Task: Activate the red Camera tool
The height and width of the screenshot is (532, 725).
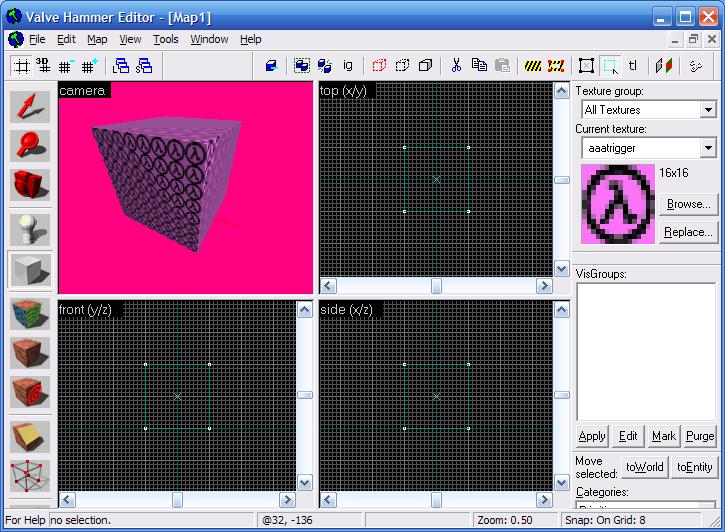Action: pos(30,184)
